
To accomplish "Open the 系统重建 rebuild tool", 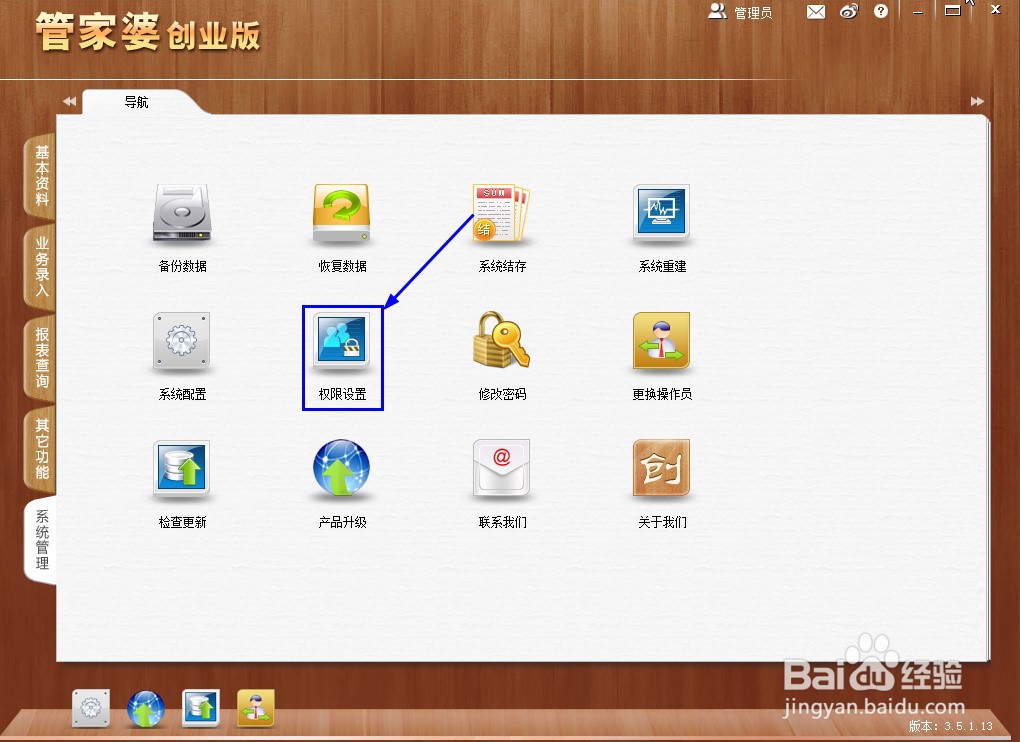I will (x=661, y=213).
